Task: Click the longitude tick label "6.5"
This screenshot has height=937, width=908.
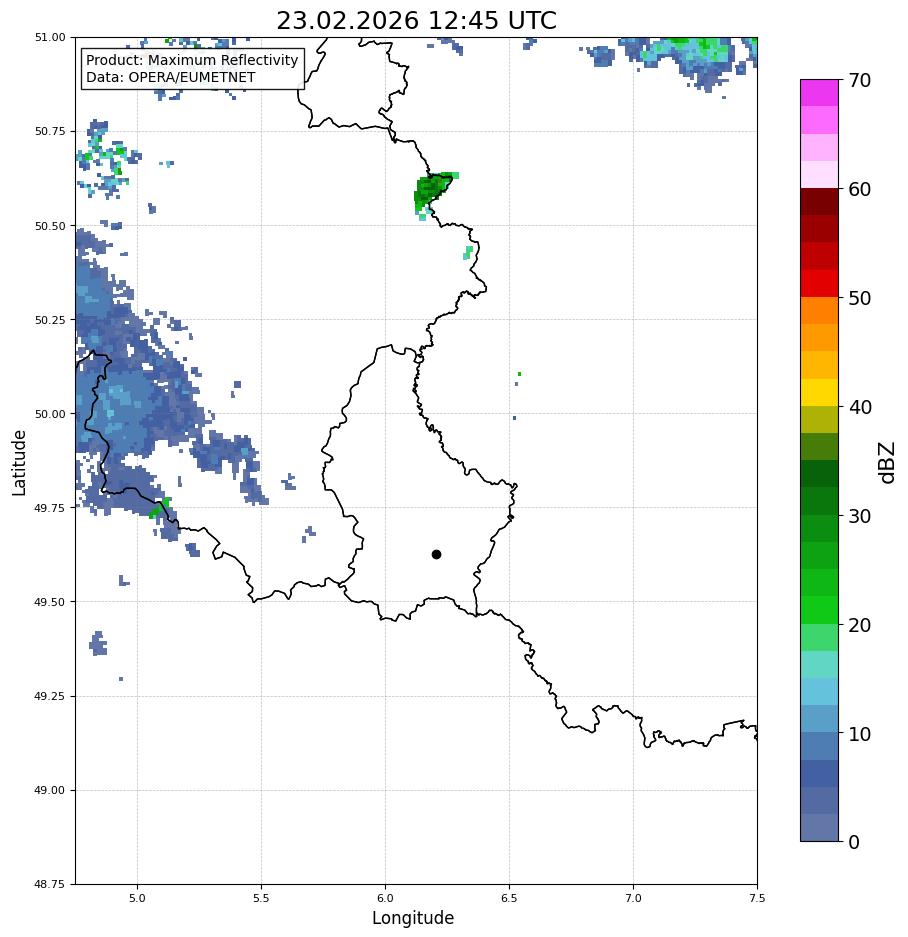Action: pos(509,898)
